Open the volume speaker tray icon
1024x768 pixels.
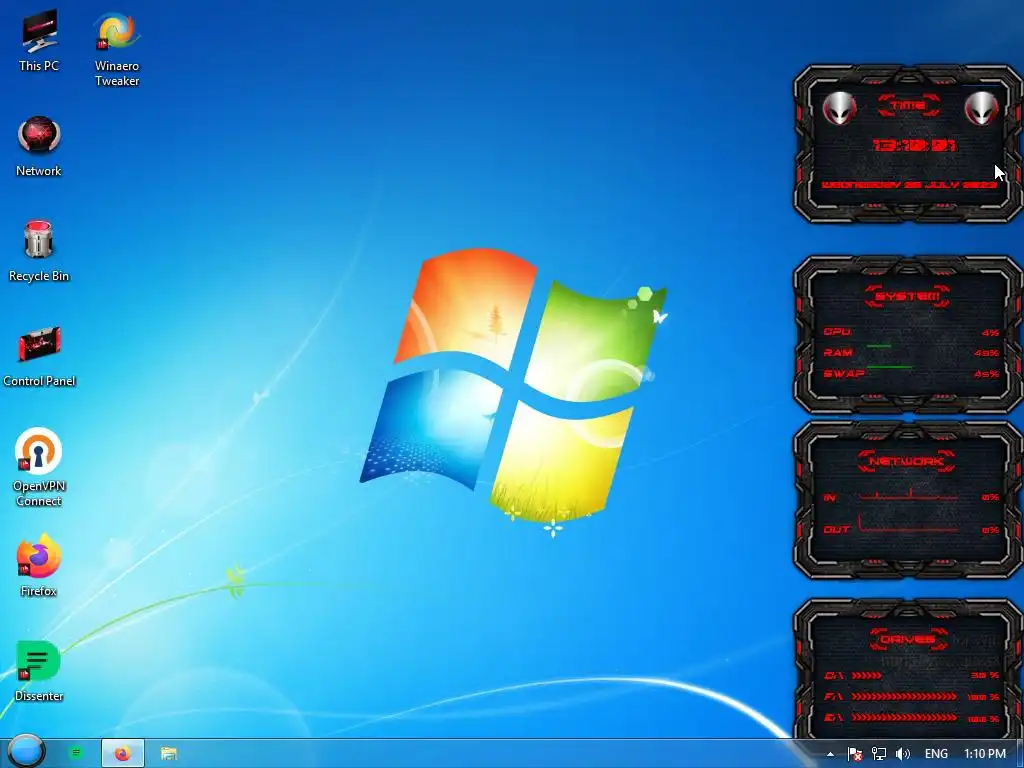pos(903,754)
